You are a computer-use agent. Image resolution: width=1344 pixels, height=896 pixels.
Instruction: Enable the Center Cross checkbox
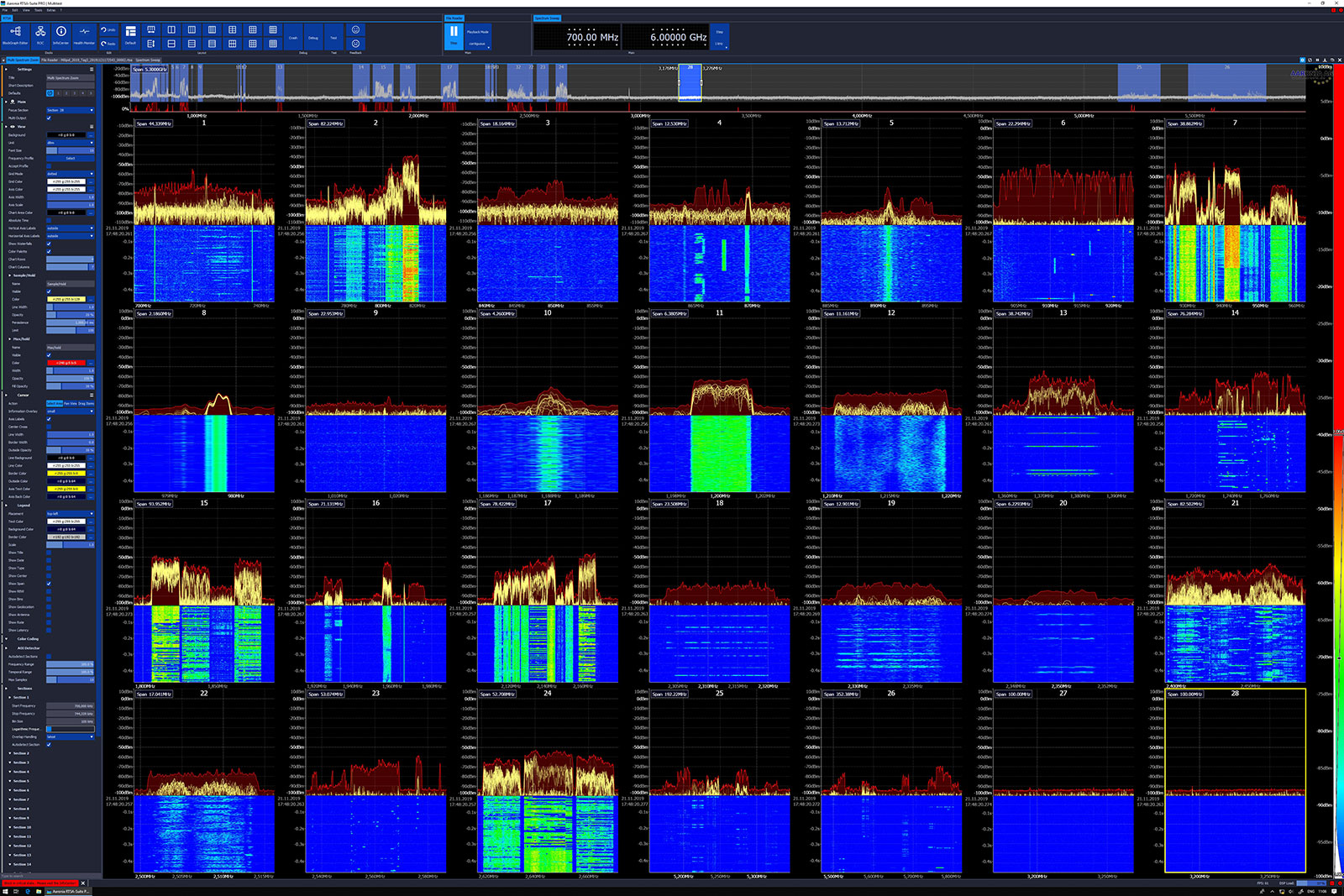click(x=49, y=427)
